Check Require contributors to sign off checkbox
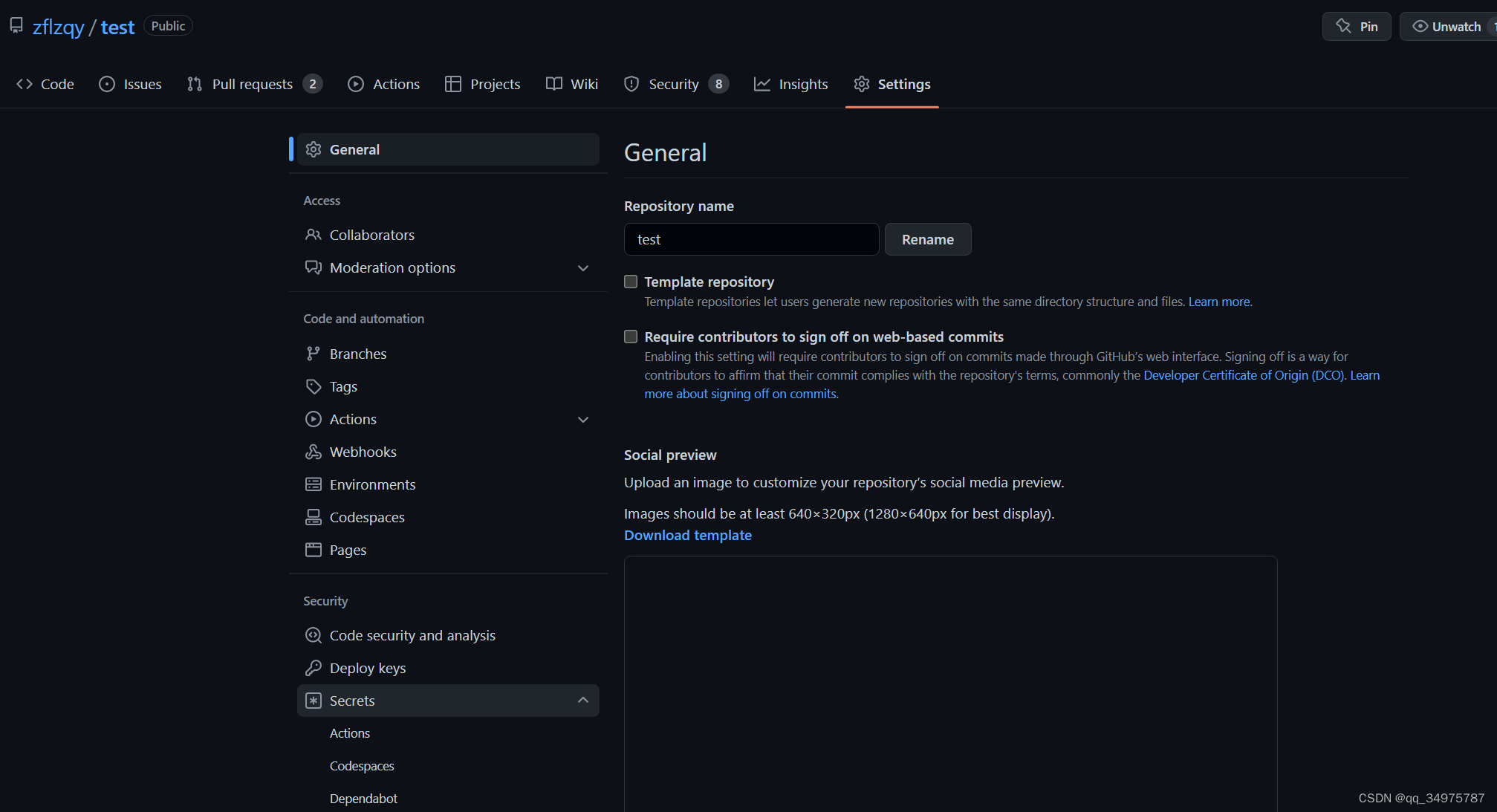 (x=631, y=337)
